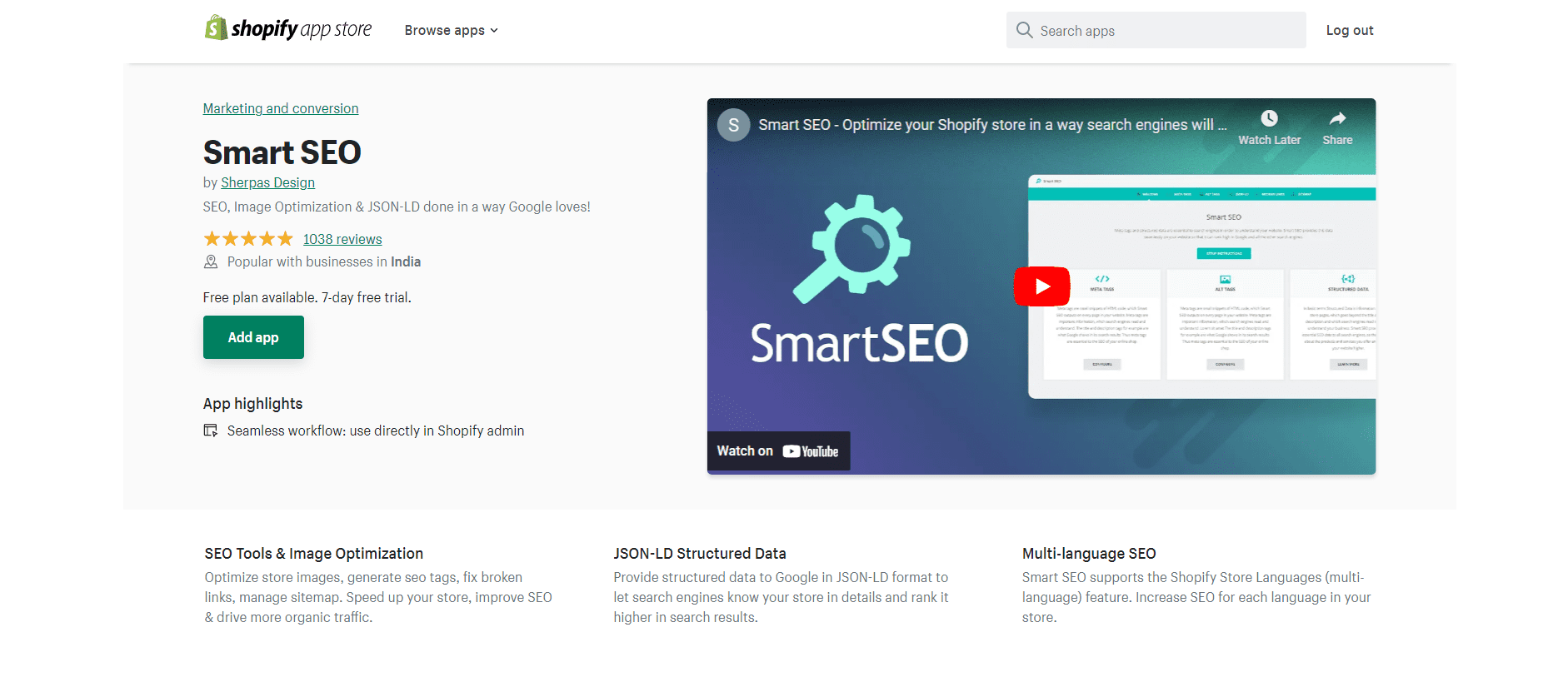Add the Smart SEO app
The height and width of the screenshot is (677, 1568).
coord(253,337)
